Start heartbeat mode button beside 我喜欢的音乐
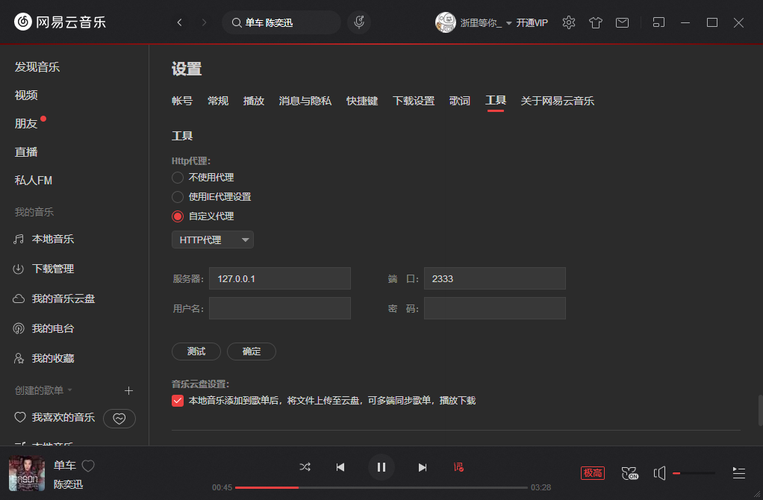Image resolution: width=763 pixels, height=500 pixels. click(119, 418)
